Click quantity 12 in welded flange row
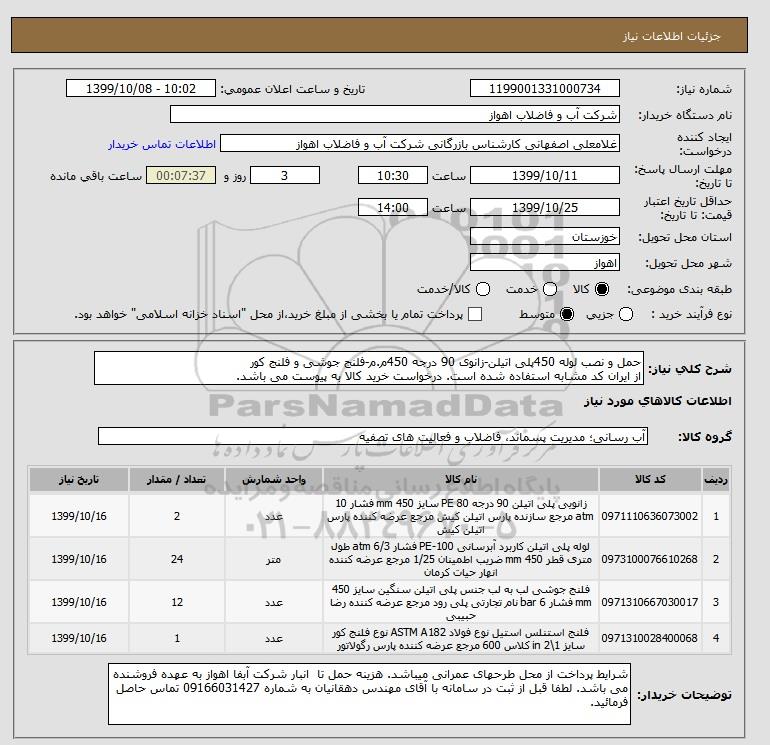 [177, 602]
